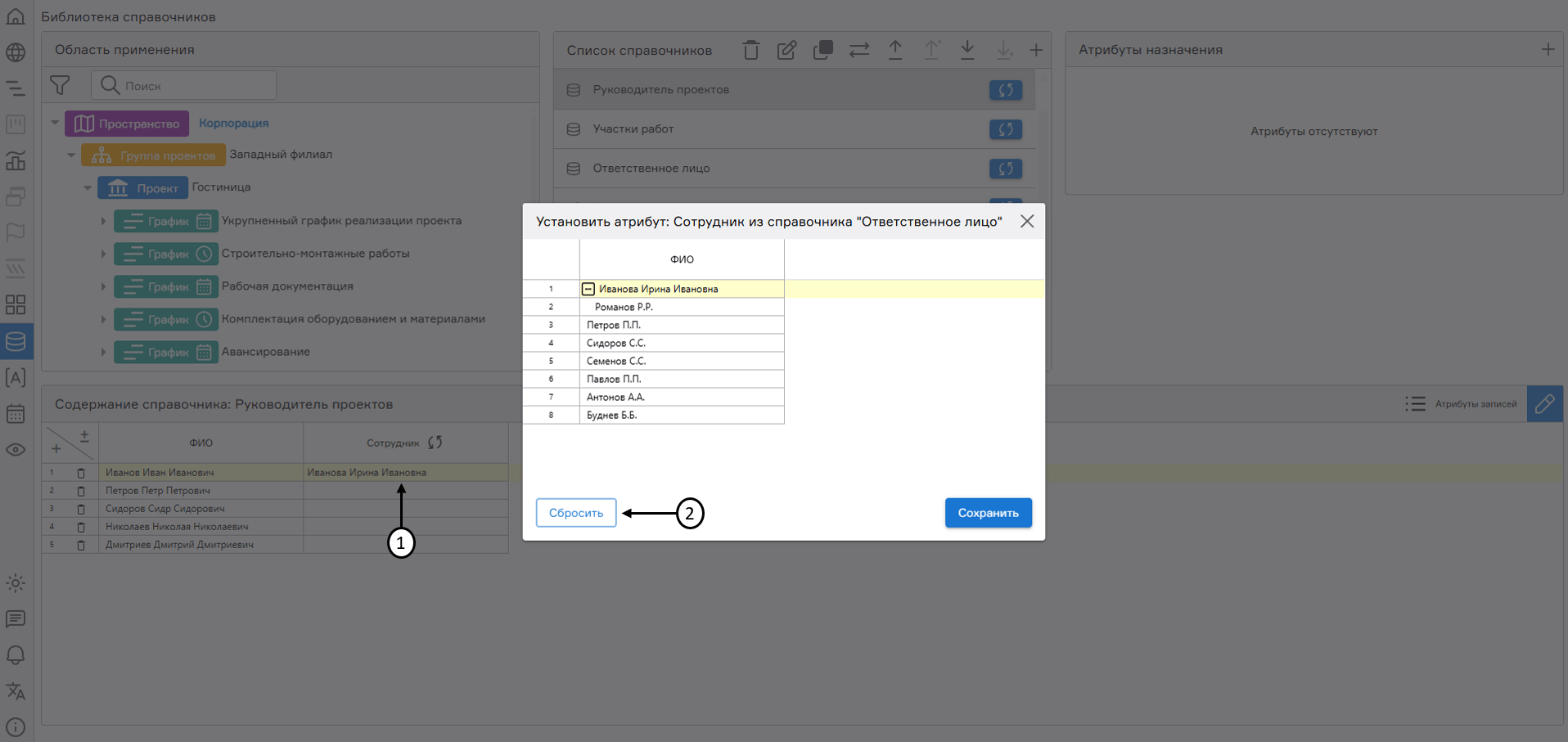The height and width of the screenshot is (742, 1568).
Task: Open the delete справочник trash icon
Action: click(x=751, y=50)
